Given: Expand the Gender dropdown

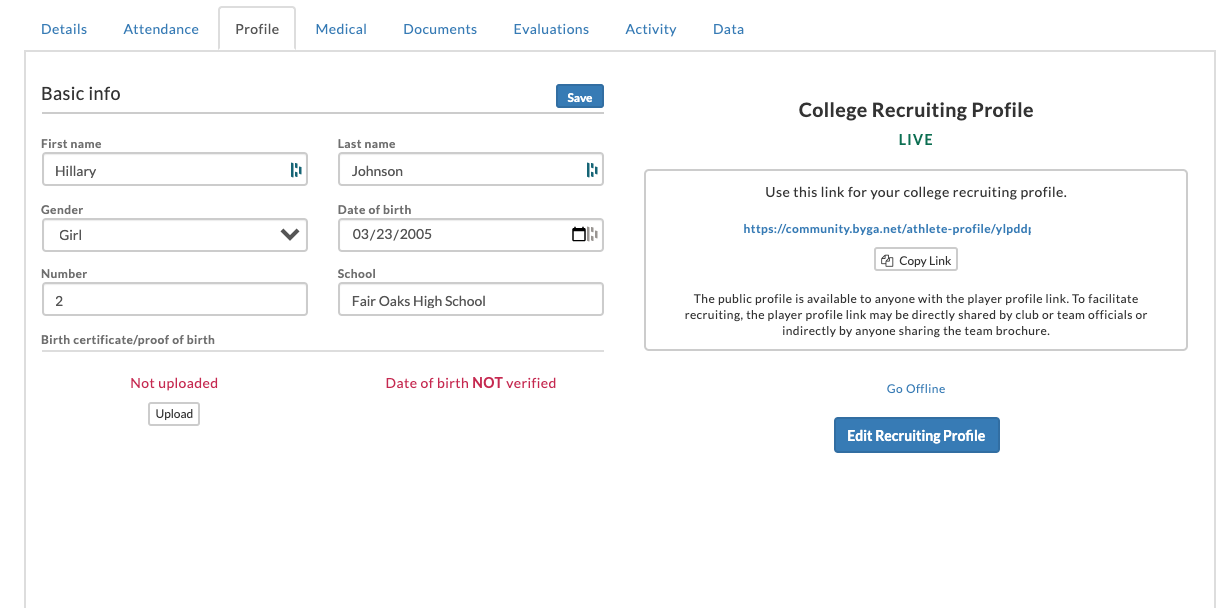Looking at the screenshot, I should [x=175, y=235].
